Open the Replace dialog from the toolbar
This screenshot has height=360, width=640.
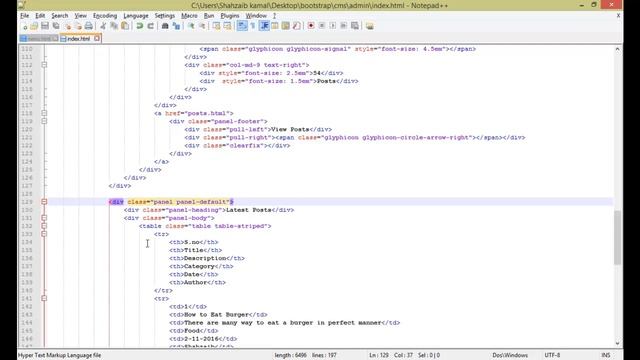pyautogui.click(x=176, y=26)
